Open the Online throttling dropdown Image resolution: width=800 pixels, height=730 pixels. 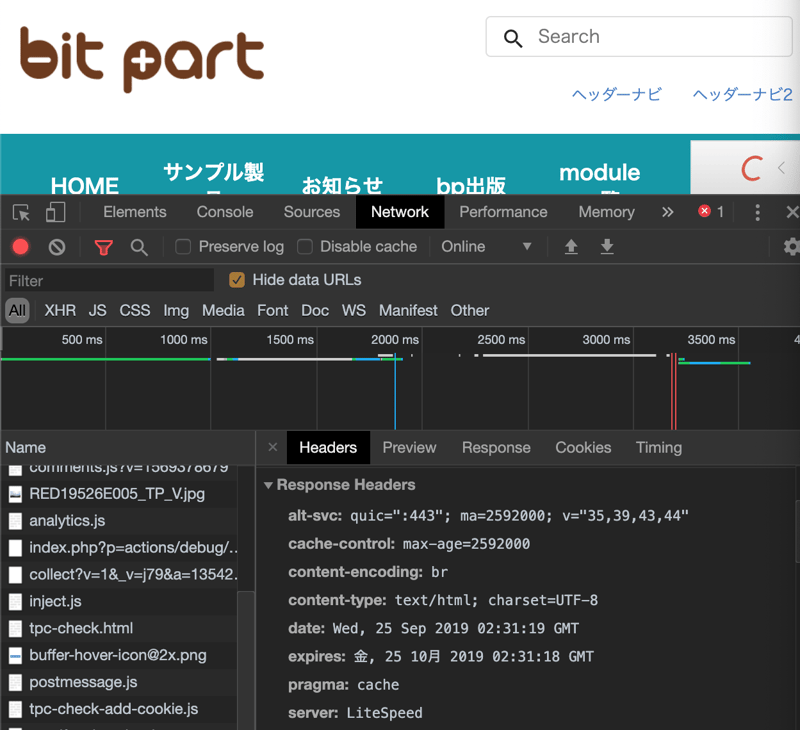pyautogui.click(x=486, y=247)
